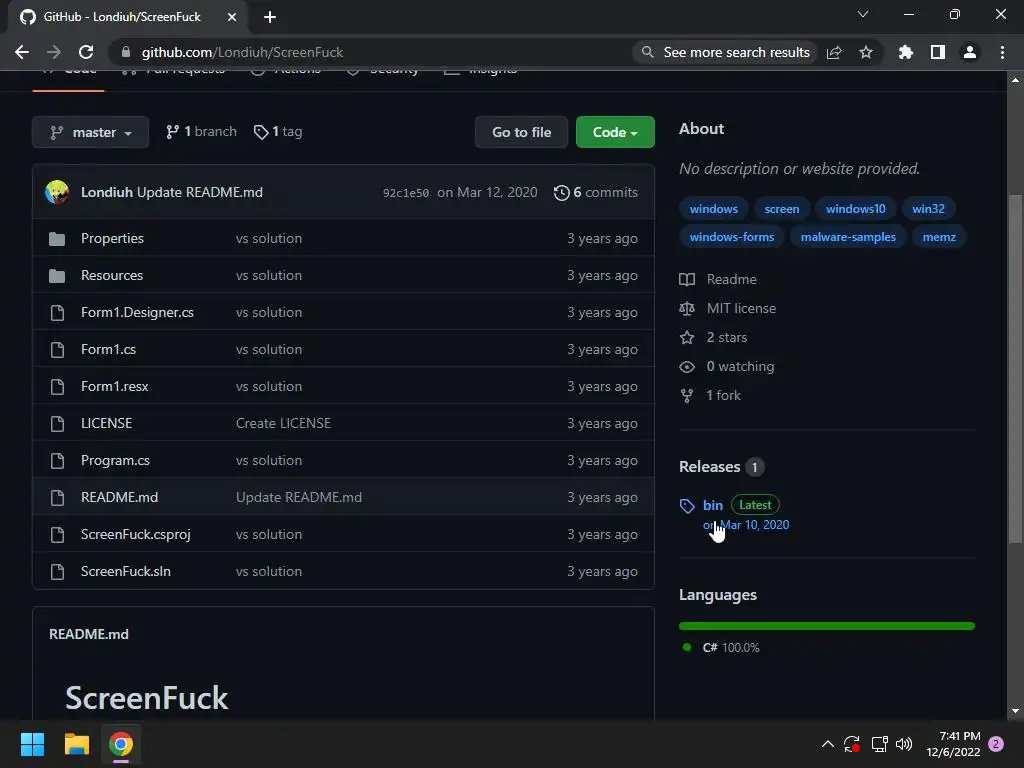Open the Chrome extensions puzzle icon
This screenshot has height=768, width=1024.
point(906,52)
